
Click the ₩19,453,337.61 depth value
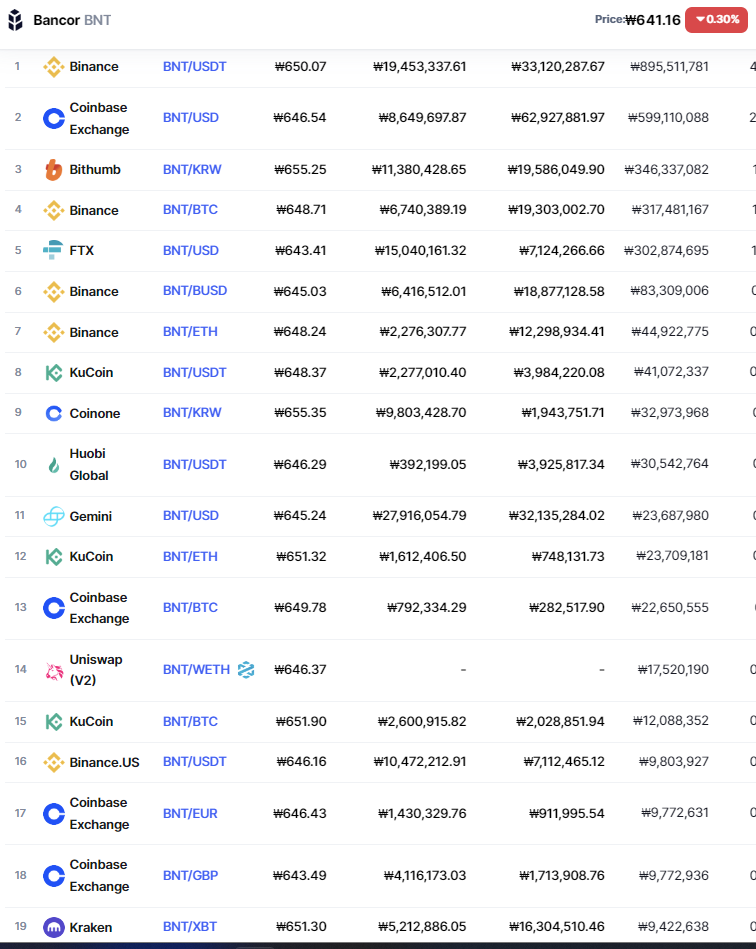[419, 67]
